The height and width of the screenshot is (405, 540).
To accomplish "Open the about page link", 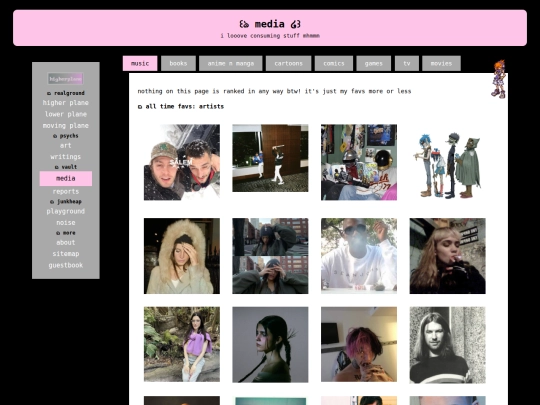I will (65, 242).
